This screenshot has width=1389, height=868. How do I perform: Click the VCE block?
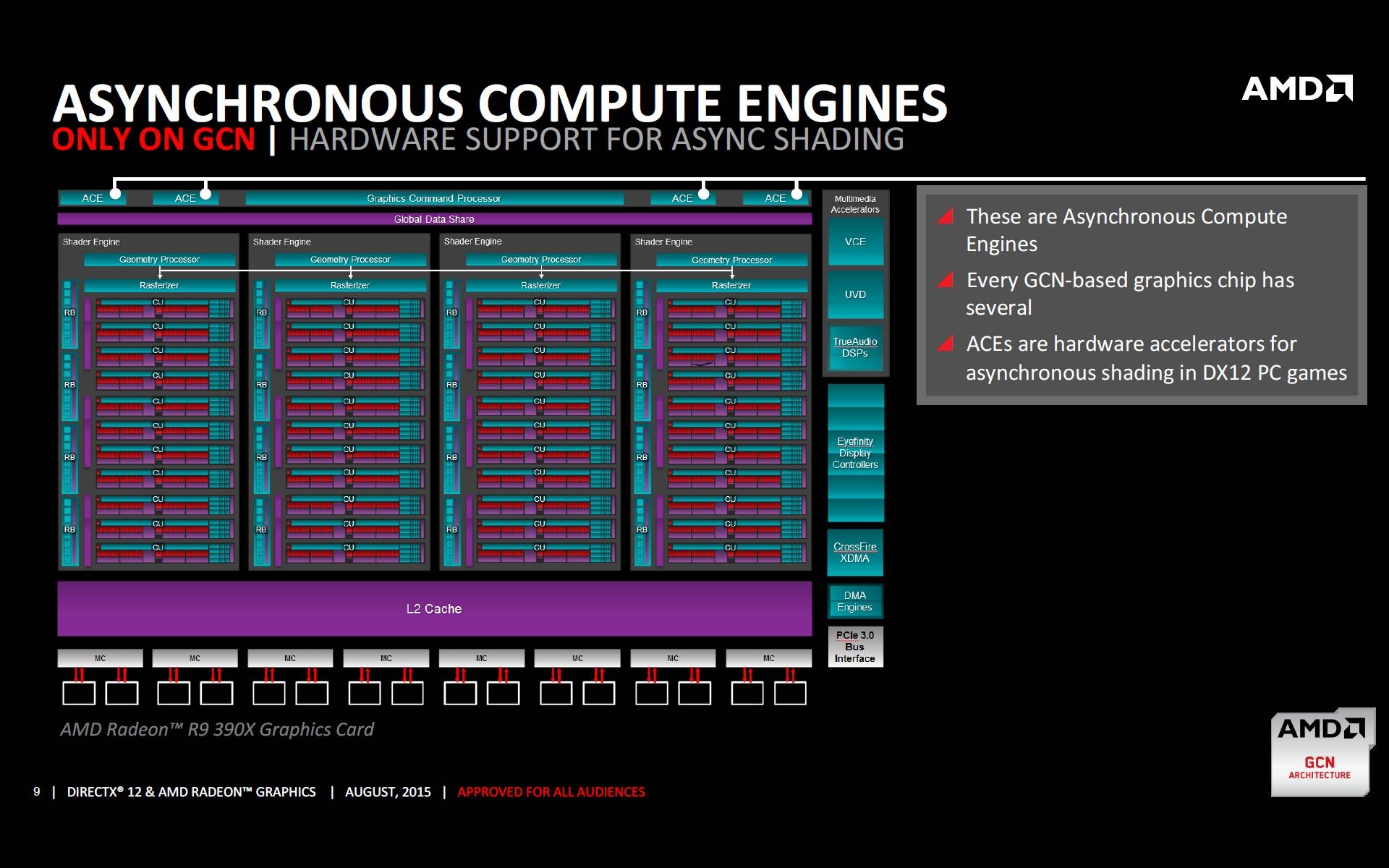[x=855, y=242]
